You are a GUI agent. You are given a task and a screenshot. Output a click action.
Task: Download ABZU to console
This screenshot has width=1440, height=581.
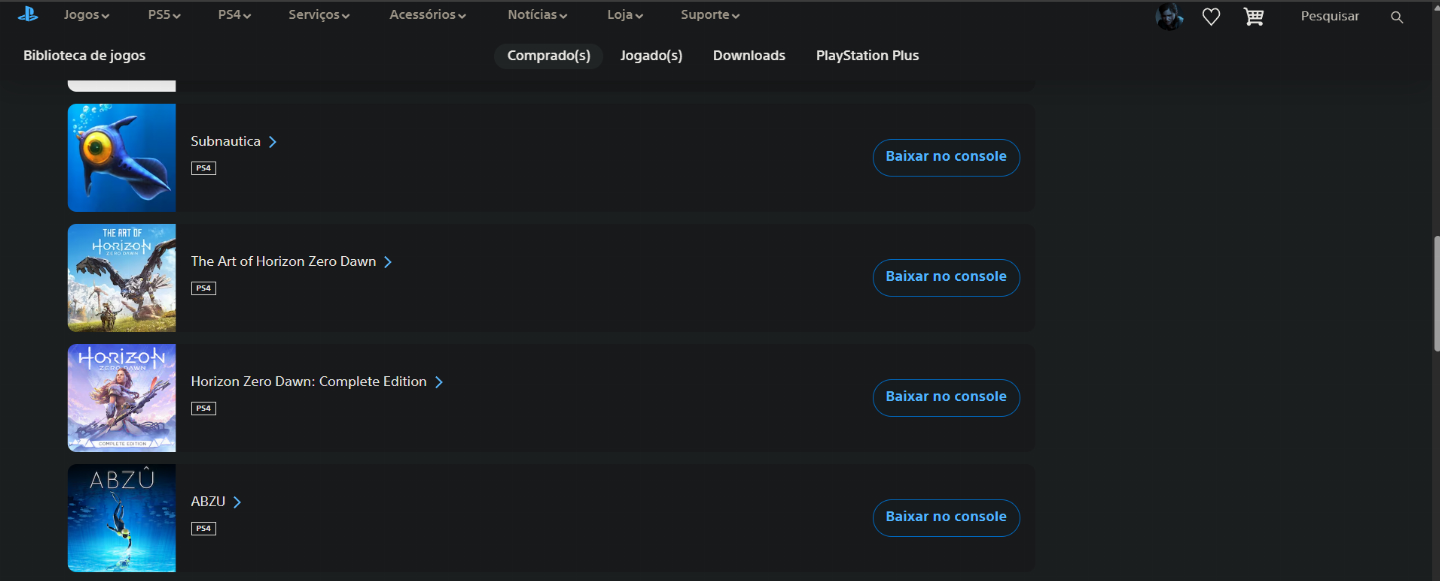point(946,517)
